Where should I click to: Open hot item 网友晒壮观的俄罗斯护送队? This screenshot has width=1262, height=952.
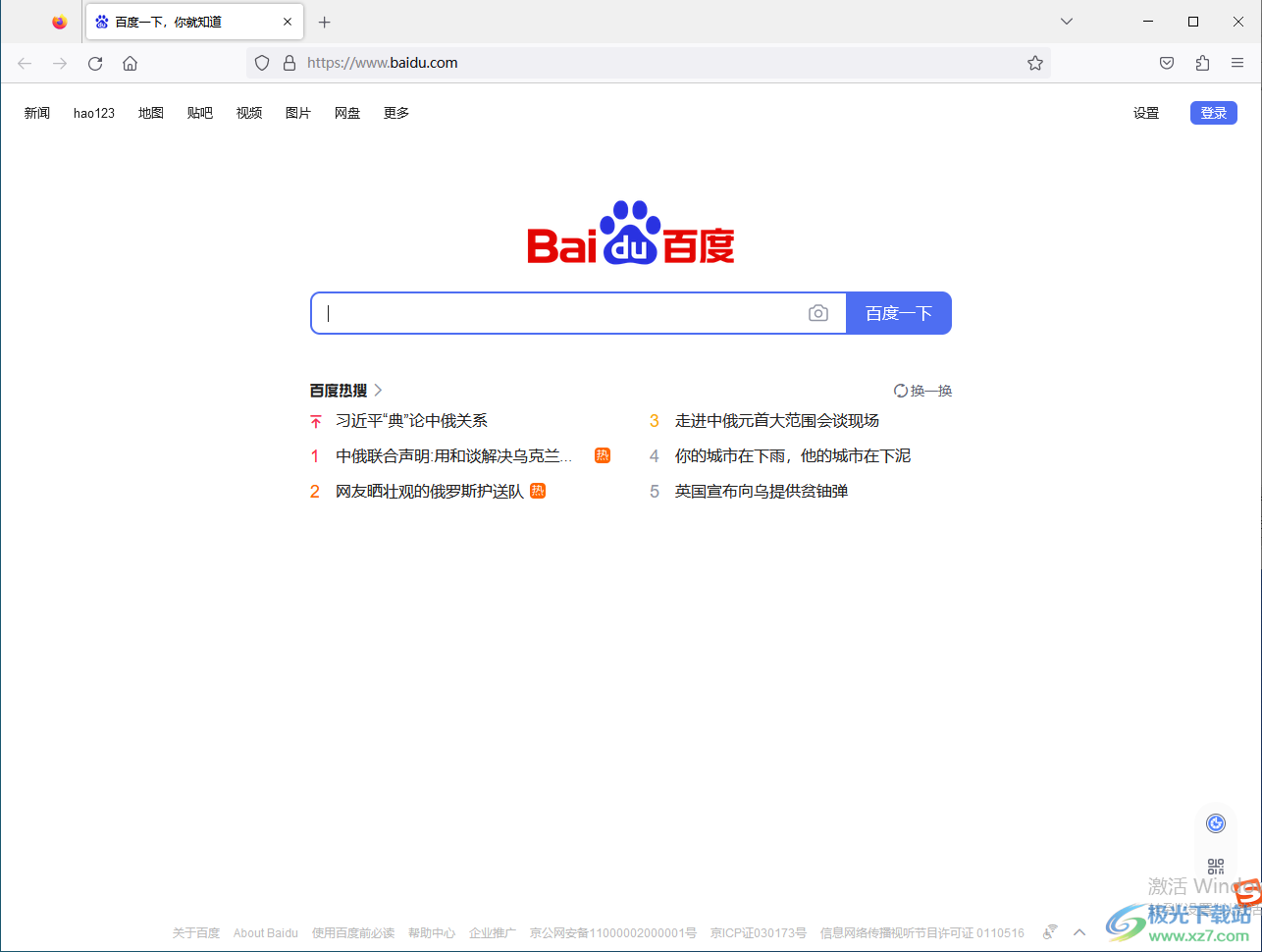tap(430, 492)
